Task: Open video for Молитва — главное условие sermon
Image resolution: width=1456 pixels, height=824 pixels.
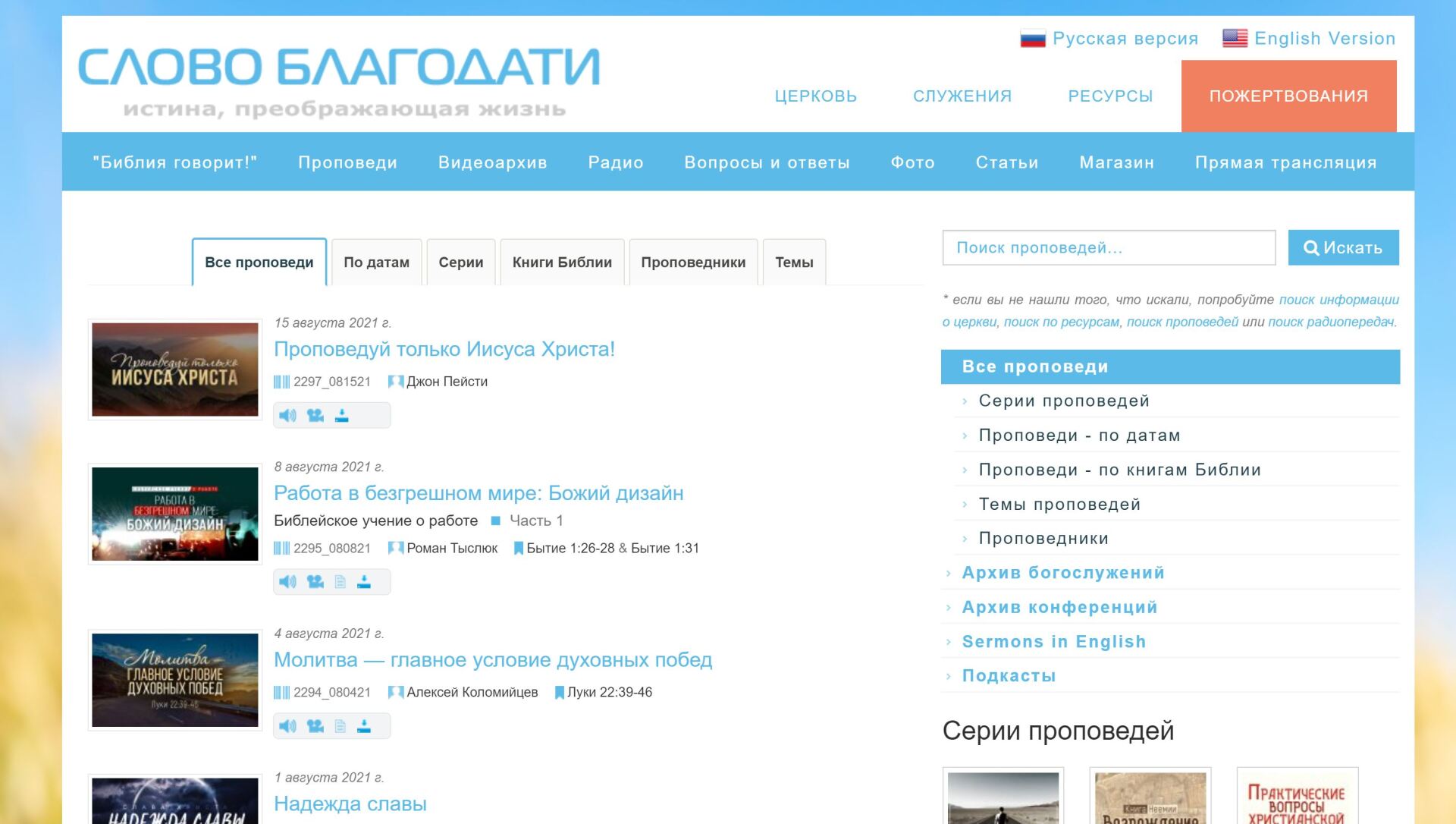Action: click(x=315, y=726)
